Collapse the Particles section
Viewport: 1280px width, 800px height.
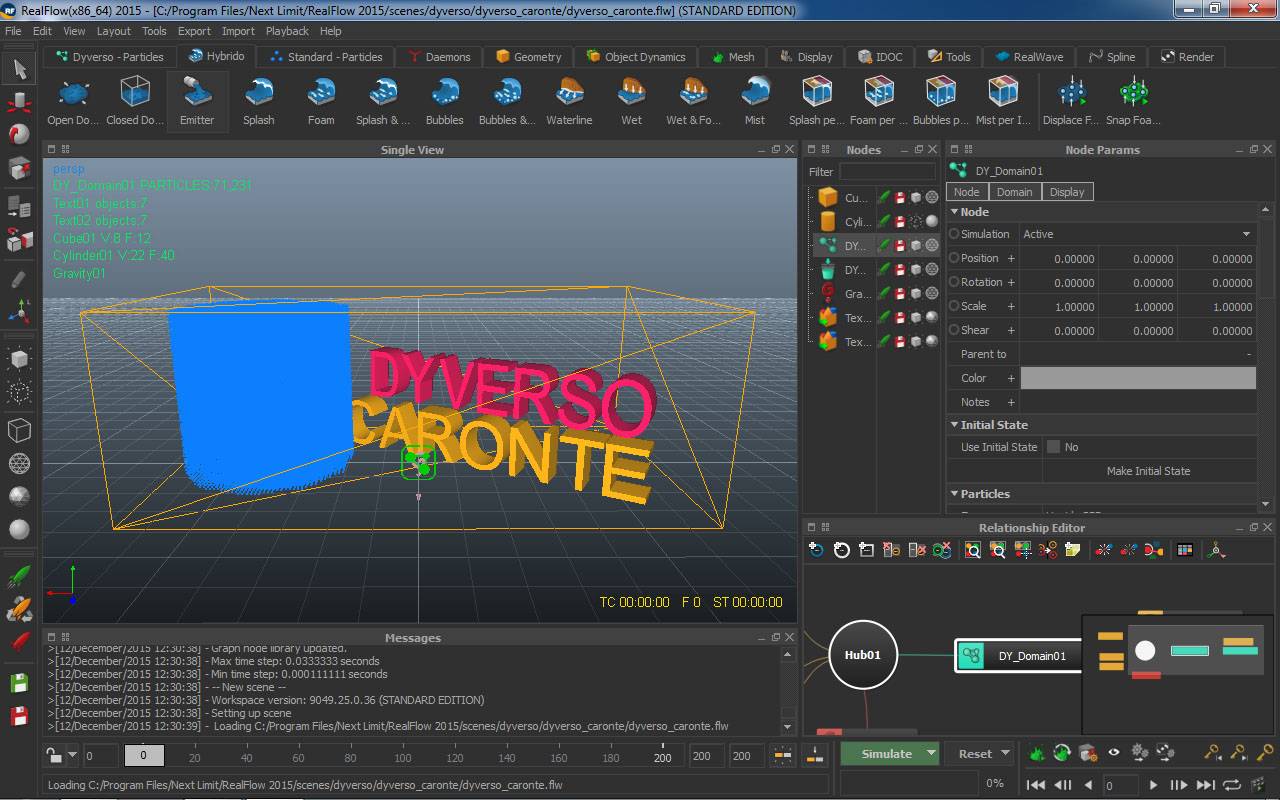[x=955, y=494]
